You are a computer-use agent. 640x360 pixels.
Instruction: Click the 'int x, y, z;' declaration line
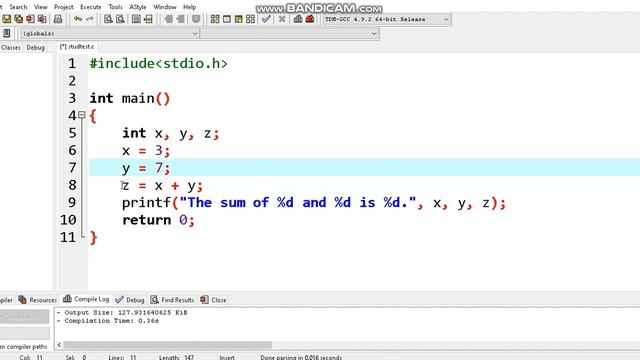171,133
